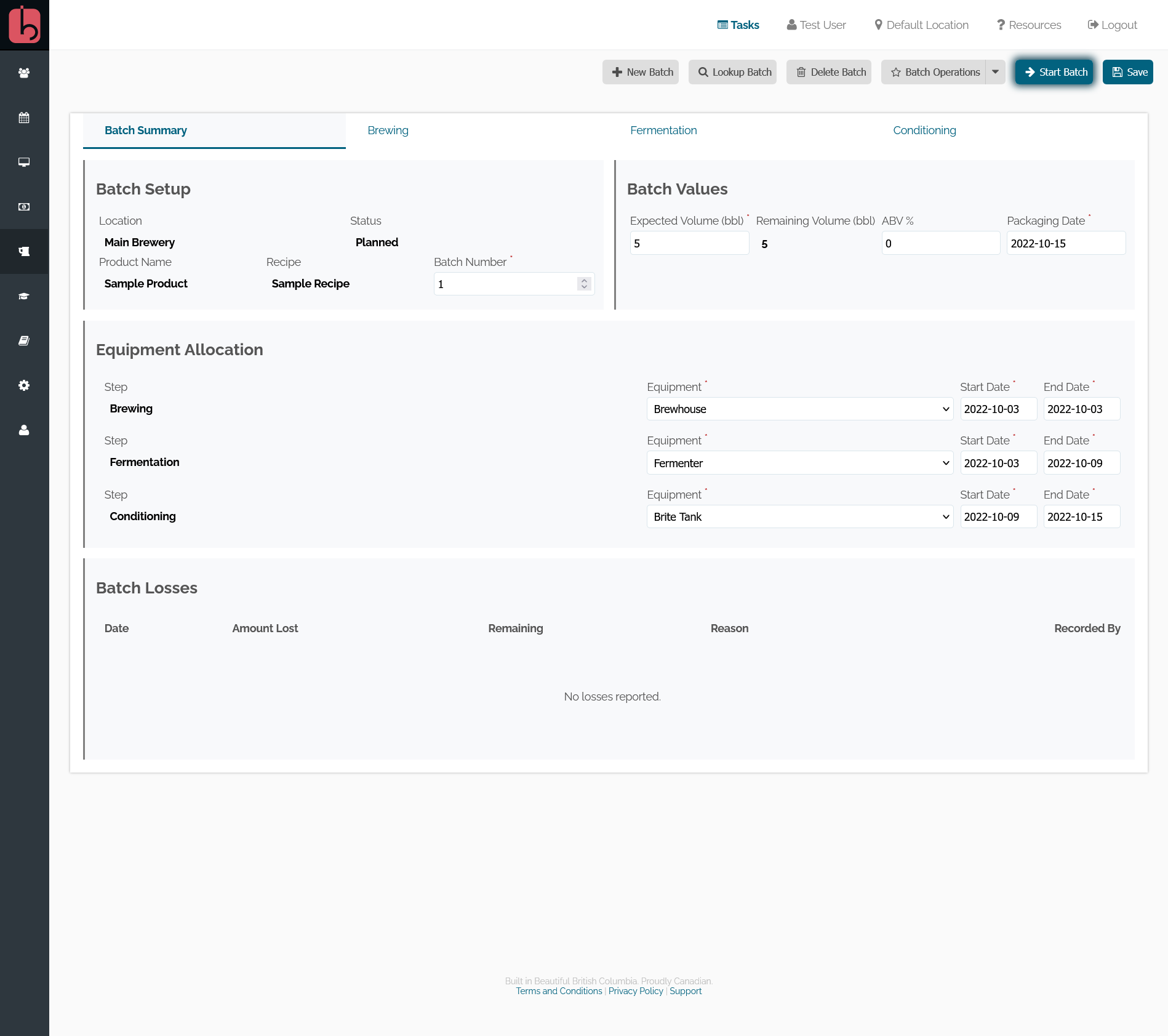Expand the Batch Operations dropdown caret
1168x1036 pixels.
[996, 72]
